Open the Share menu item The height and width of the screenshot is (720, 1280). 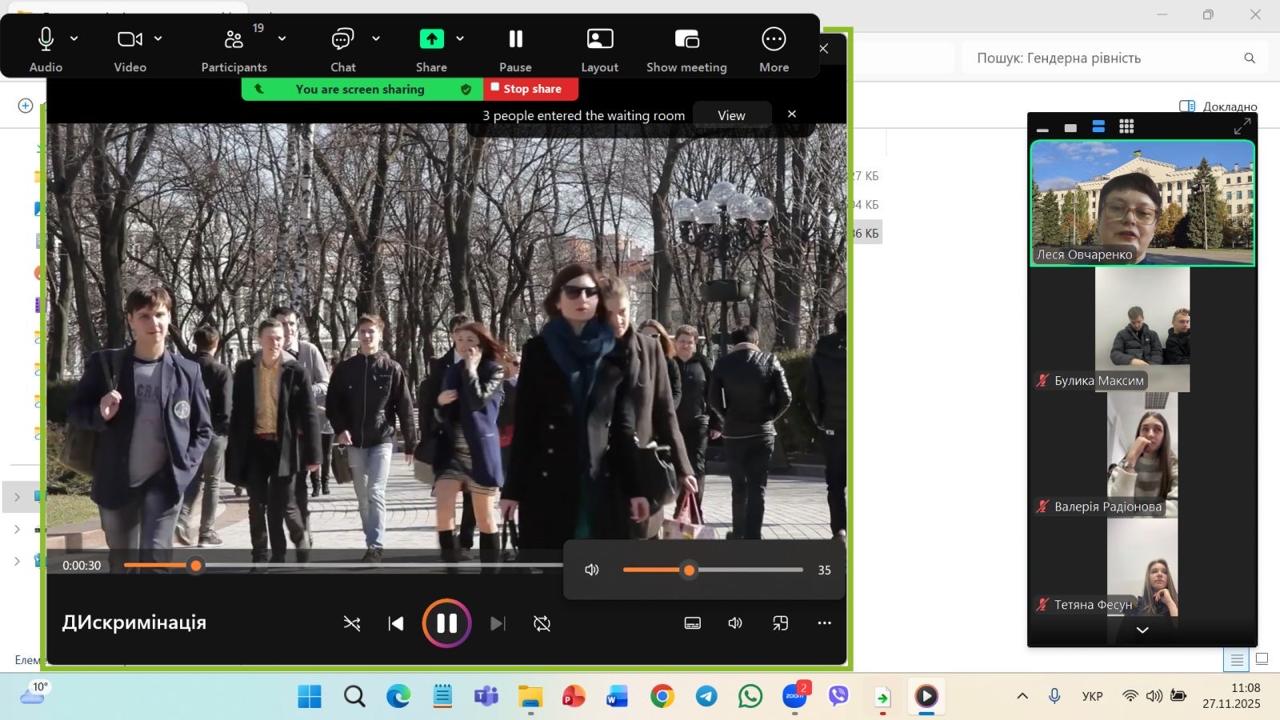coord(431,40)
